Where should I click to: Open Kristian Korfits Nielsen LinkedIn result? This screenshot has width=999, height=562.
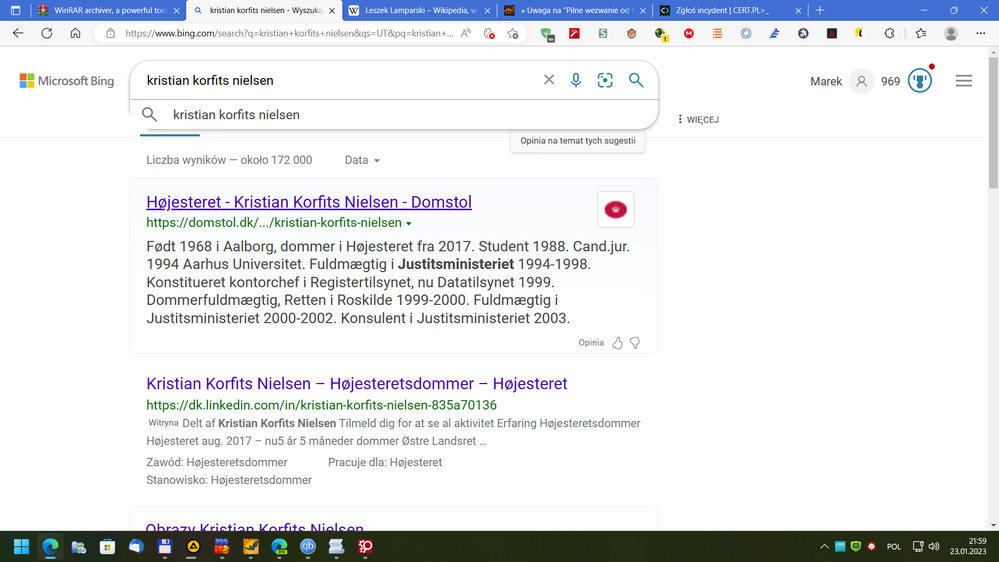tap(356, 384)
